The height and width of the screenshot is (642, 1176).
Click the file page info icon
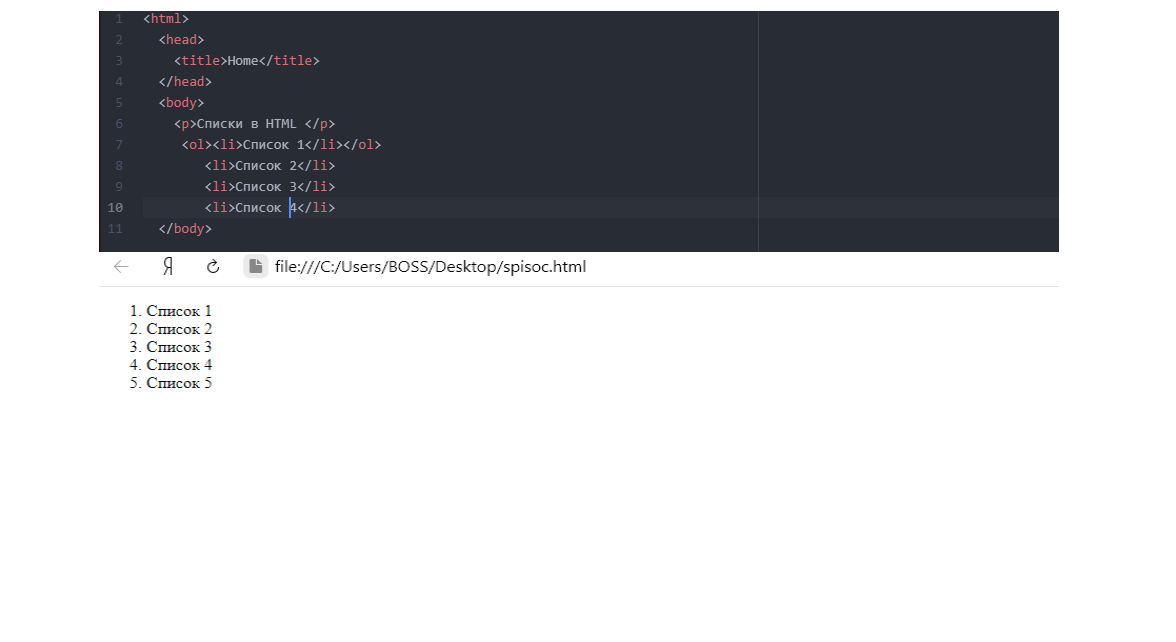[256, 267]
